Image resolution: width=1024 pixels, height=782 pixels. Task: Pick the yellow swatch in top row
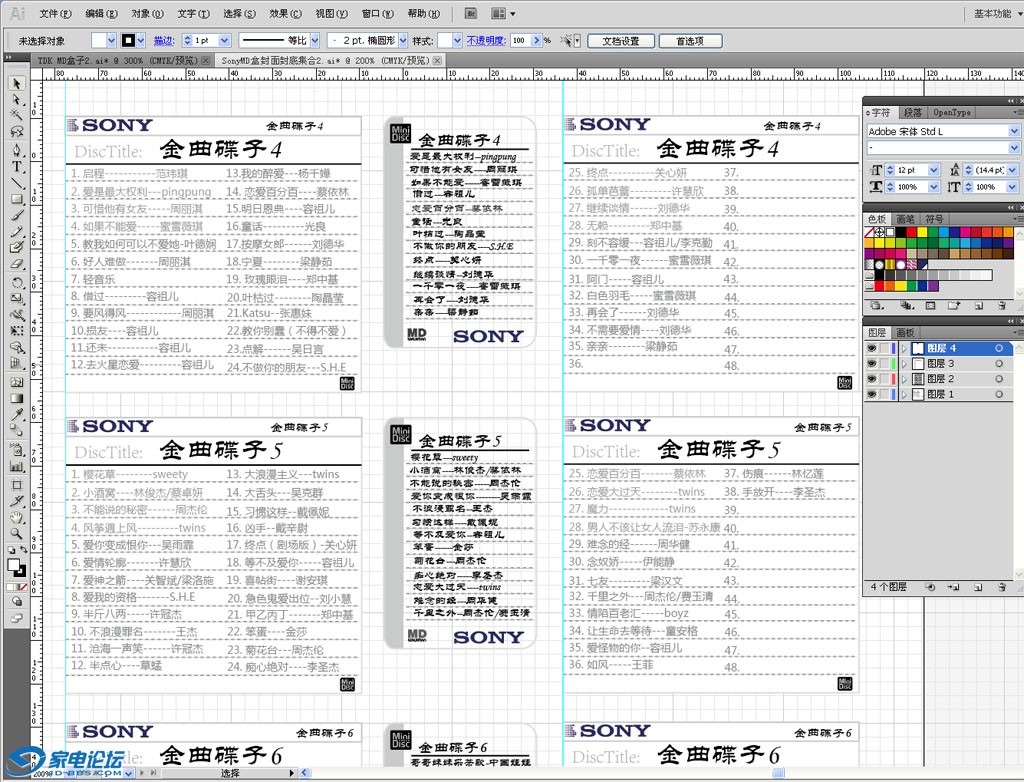click(x=922, y=232)
